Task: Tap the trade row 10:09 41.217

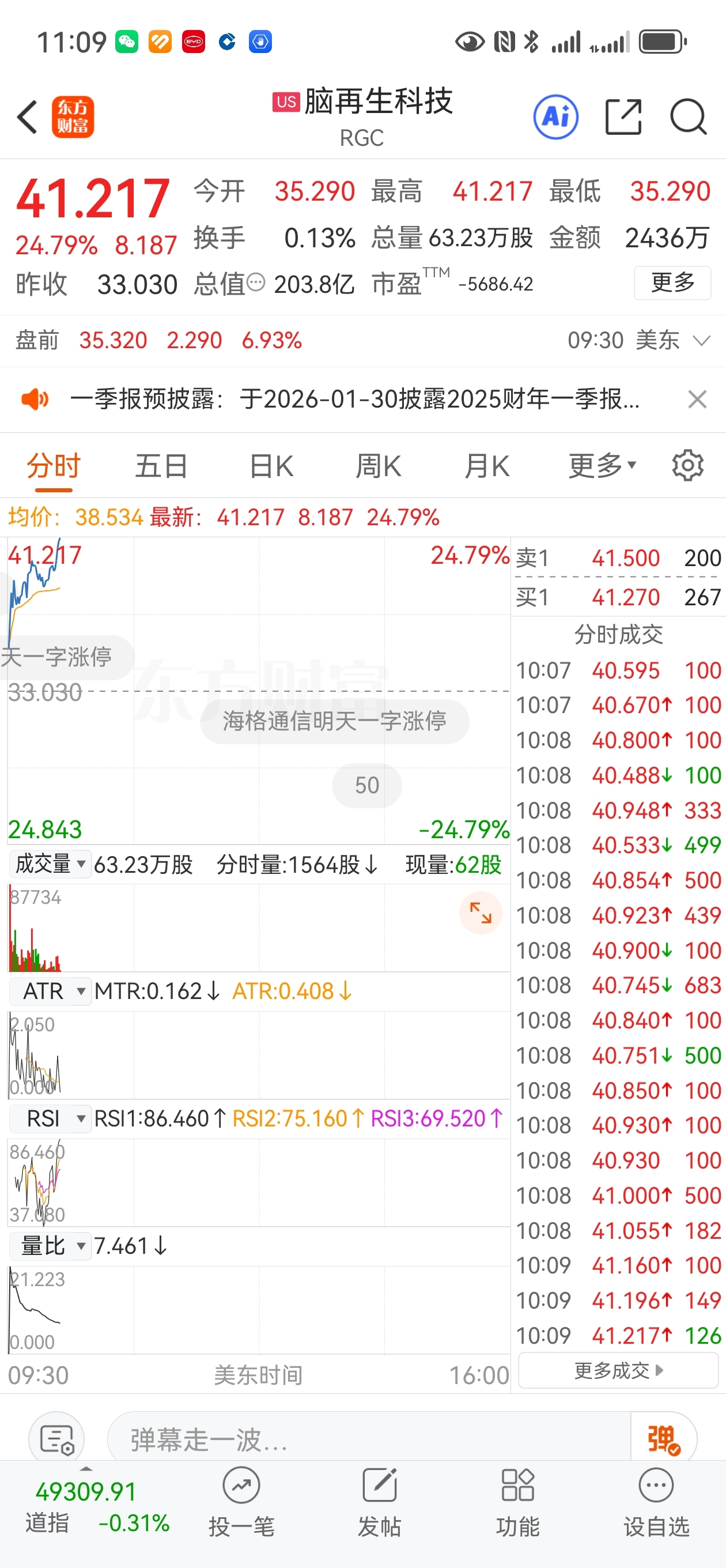Action: pyautogui.click(x=618, y=1336)
